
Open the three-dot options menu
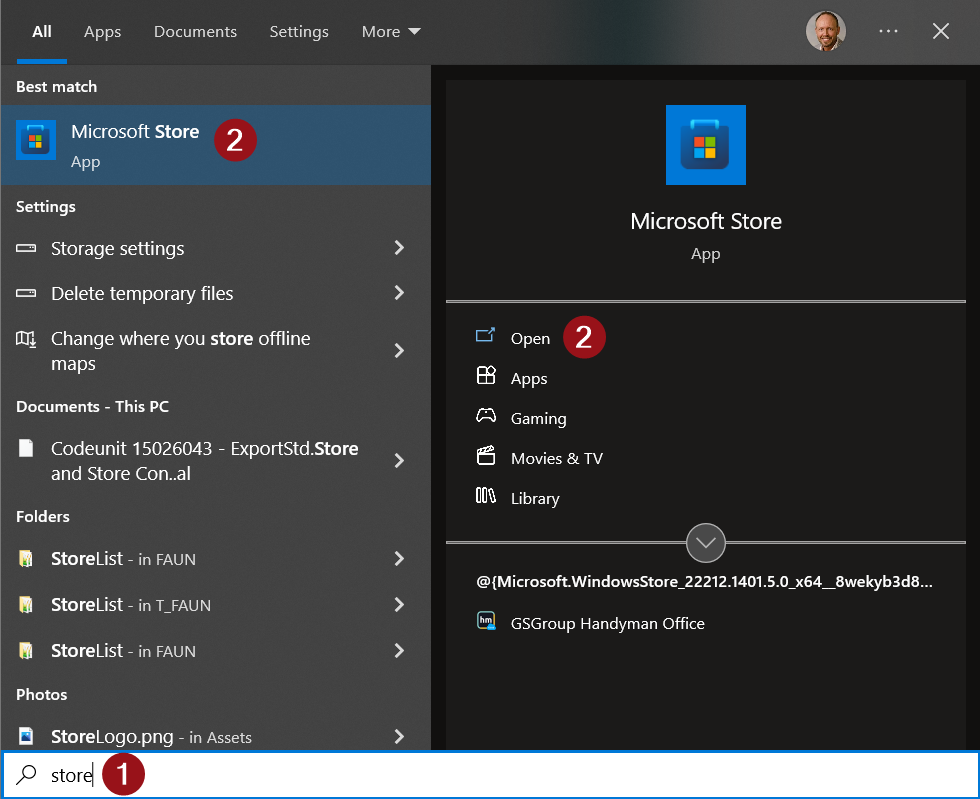[888, 31]
